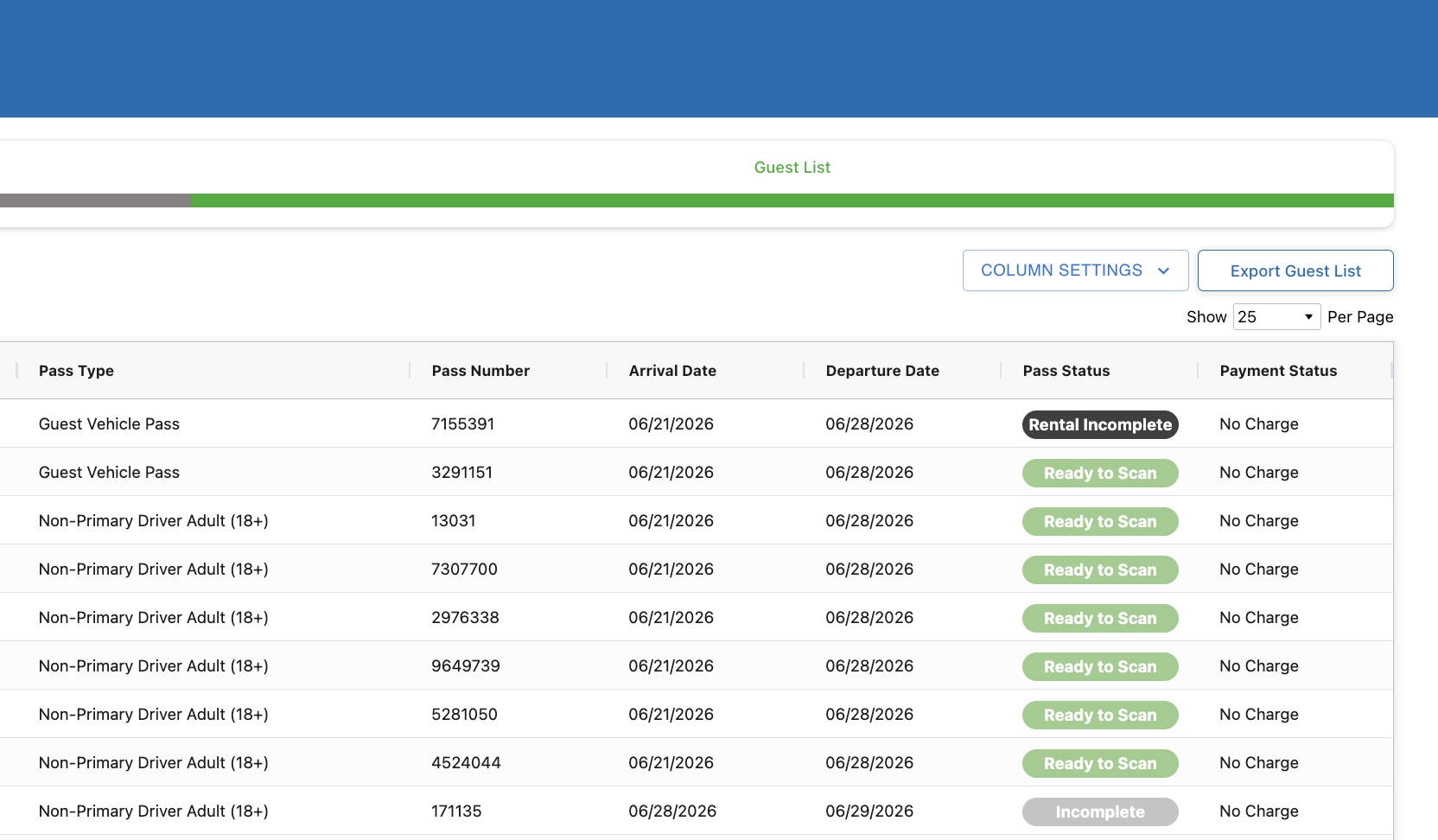Click the Rental Incomplete status badge
Viewport: 1438px width, 840px height.
click(x=1100, y=424)
